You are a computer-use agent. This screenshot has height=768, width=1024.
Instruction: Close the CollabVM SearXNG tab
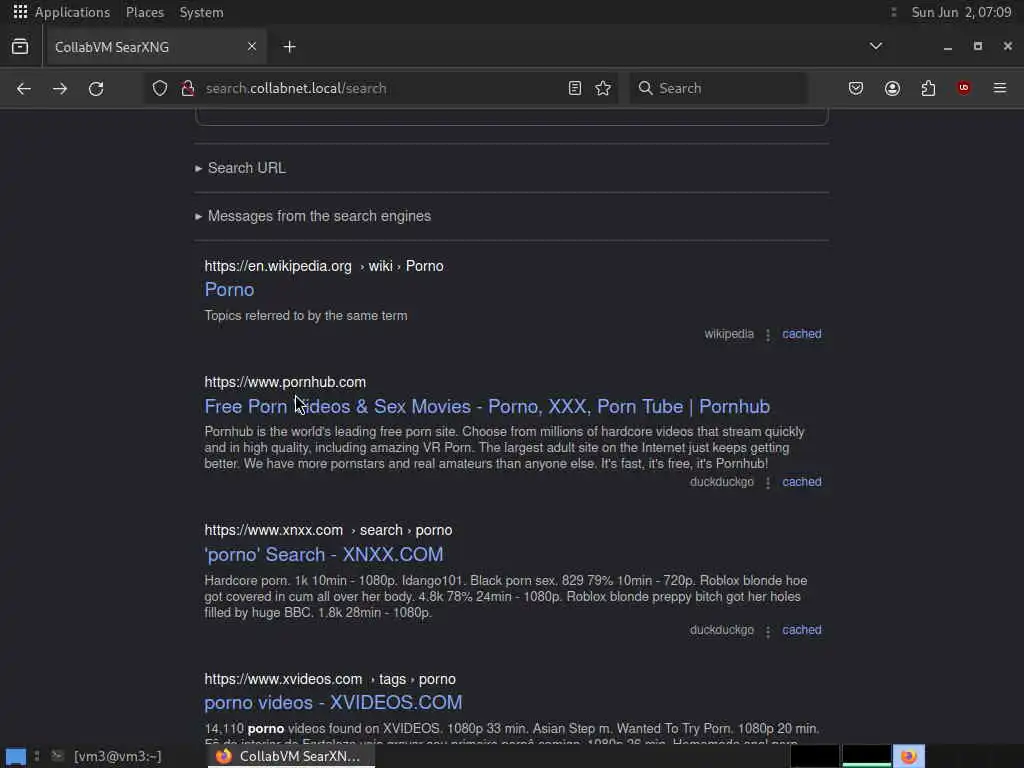[251, 46]
